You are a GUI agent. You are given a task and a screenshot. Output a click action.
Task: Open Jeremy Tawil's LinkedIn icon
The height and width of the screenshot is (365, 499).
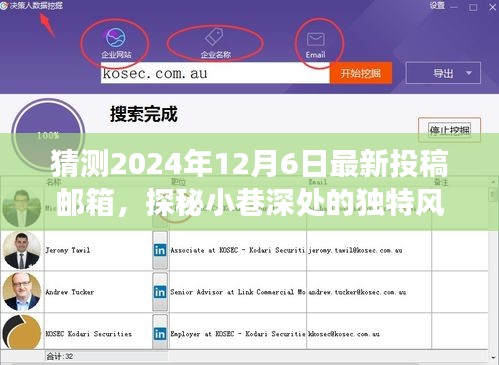(x=160, y=250)
